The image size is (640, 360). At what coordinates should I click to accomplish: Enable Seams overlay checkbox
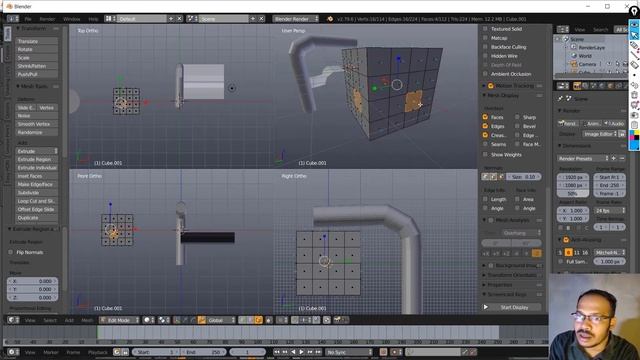[x=485, y=144]
